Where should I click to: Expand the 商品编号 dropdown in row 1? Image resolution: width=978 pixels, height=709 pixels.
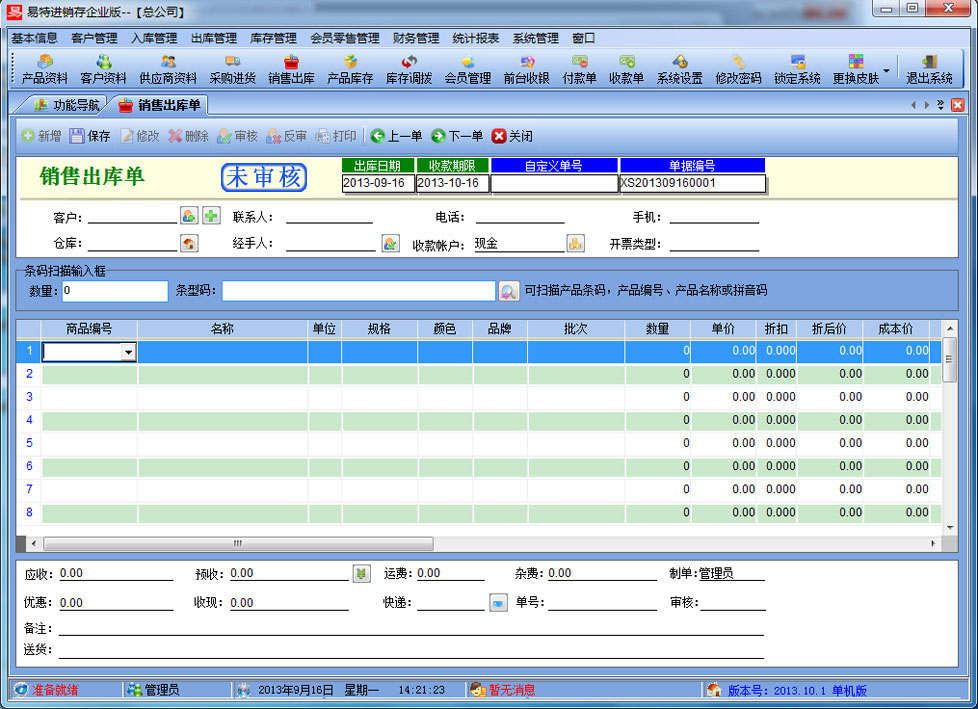(127, 352)
